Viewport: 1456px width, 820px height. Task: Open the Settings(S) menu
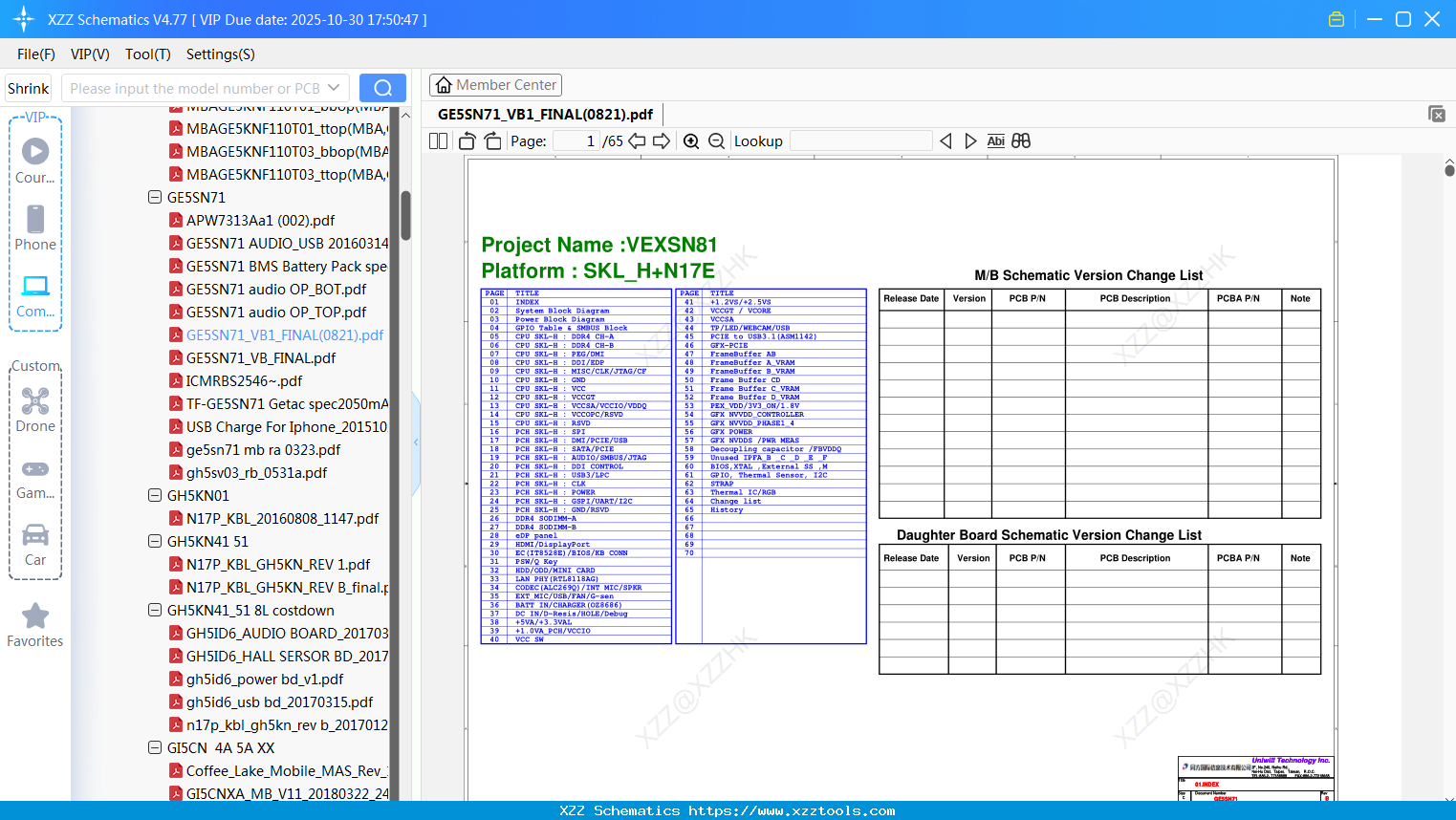pyautogui.click(x=221, y=54)
